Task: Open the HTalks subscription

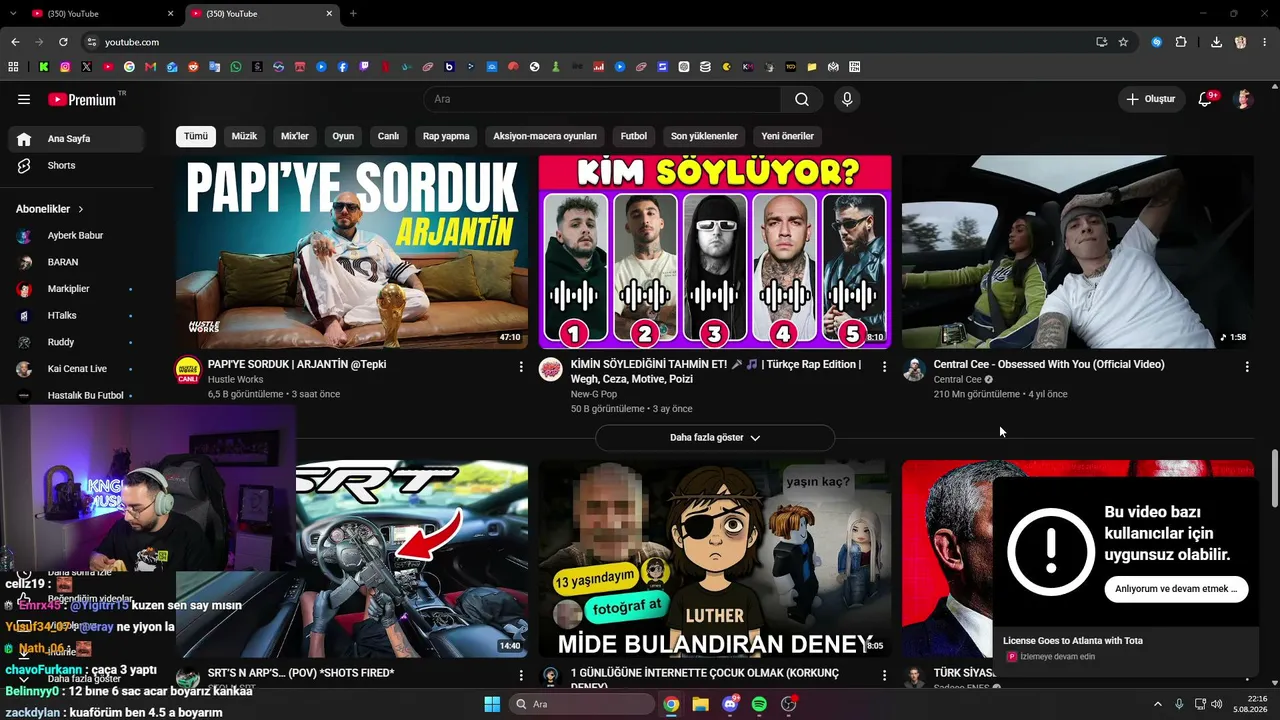Action: coord(76,316)
